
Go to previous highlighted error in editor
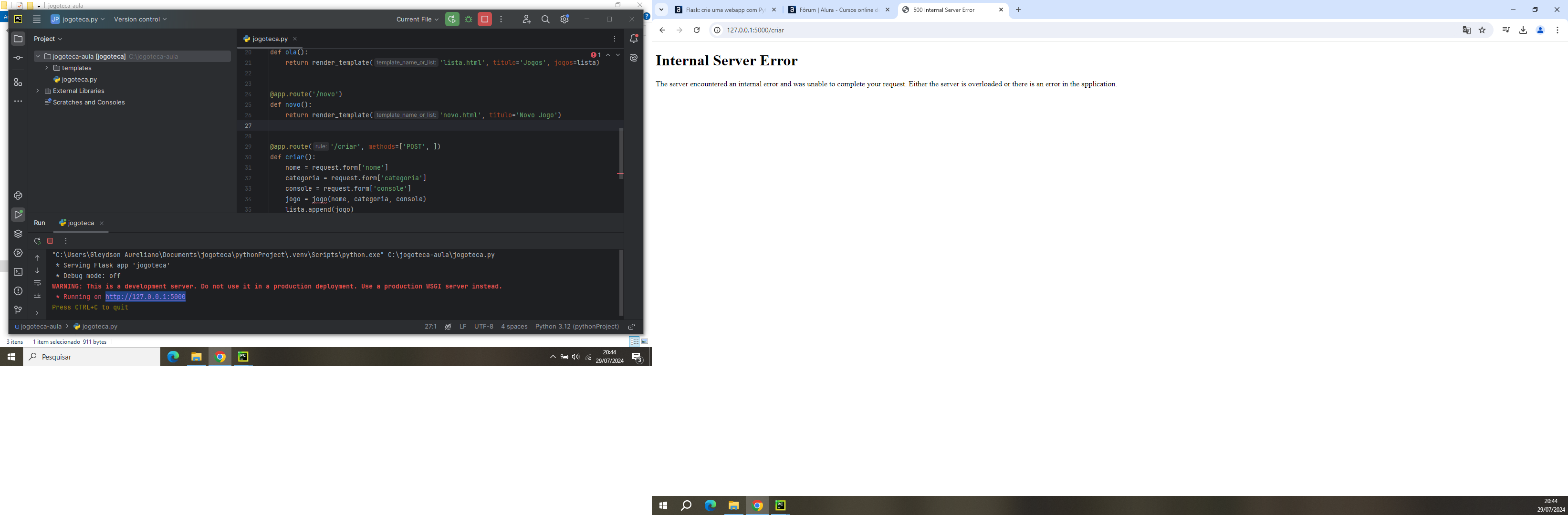point(608,55)
